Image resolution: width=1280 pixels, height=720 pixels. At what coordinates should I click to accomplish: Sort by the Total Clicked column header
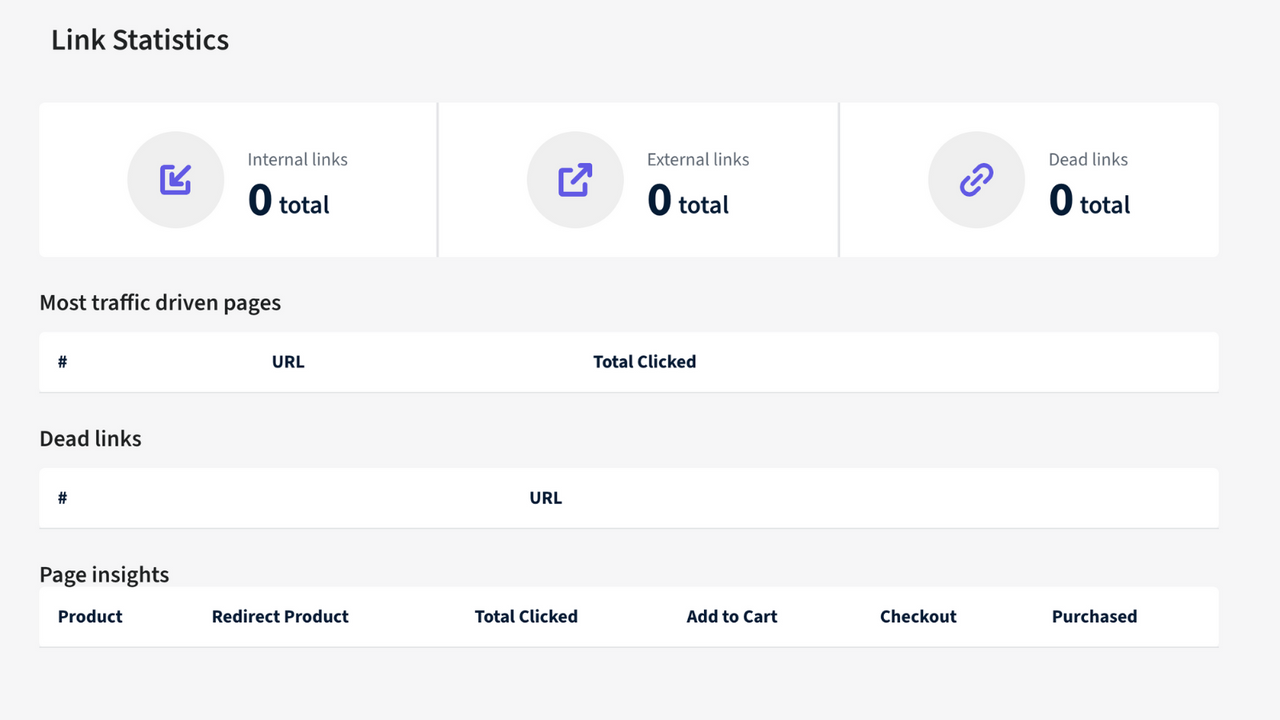[x=644, y=361]
